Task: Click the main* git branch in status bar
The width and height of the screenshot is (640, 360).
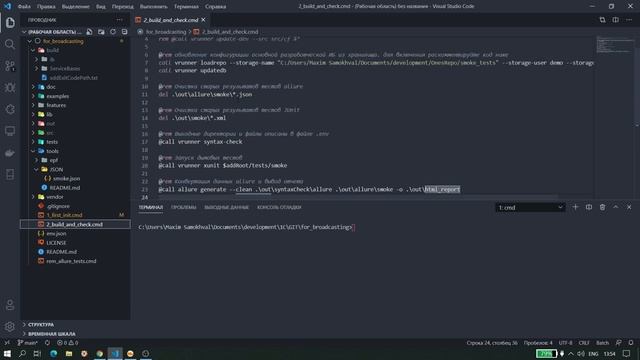Action: (x=27, y=343)
